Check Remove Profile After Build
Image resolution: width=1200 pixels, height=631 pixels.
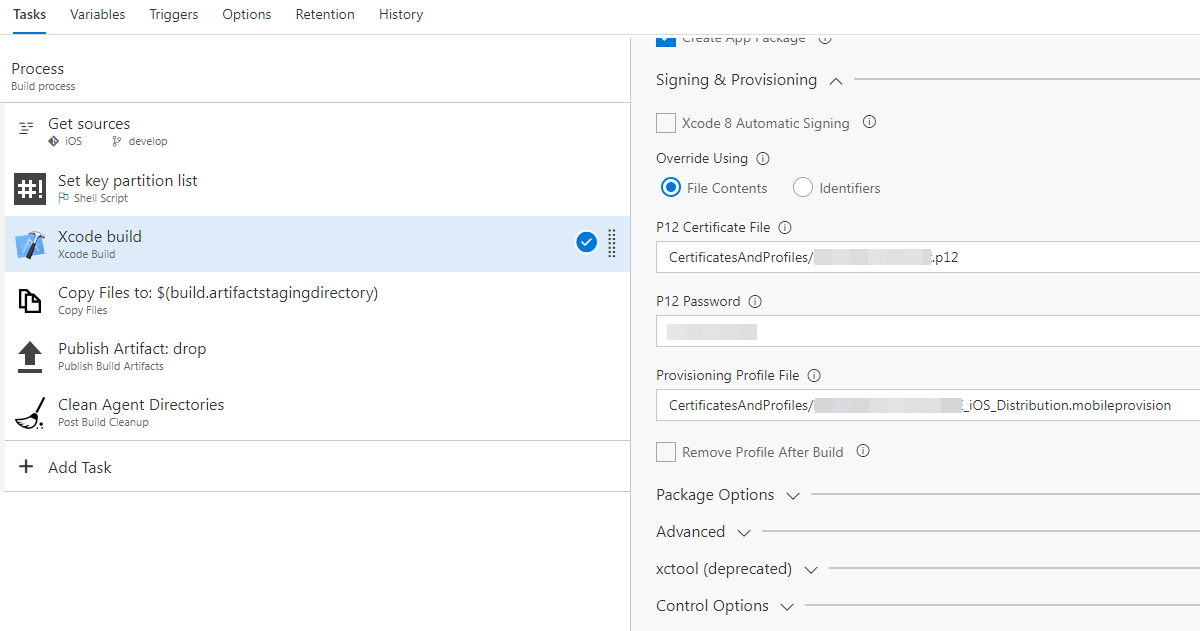[x=666, y=452]
